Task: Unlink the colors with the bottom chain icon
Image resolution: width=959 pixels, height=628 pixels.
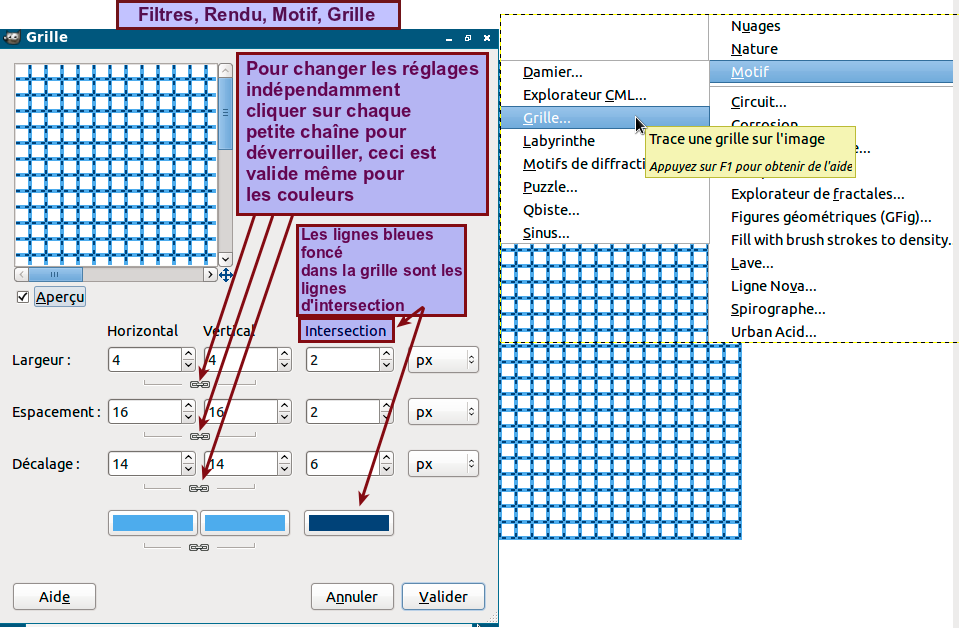Action: [x=199, y=548]
